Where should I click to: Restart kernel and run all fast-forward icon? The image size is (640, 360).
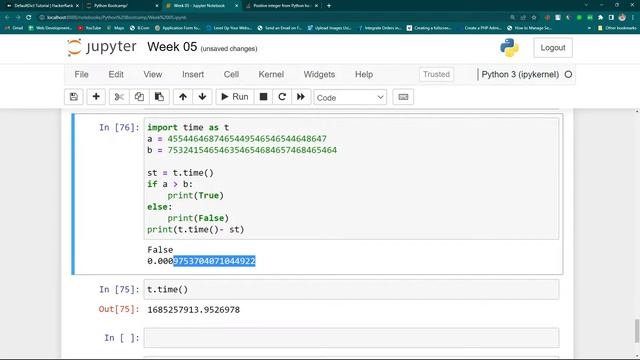click(301, 97)
